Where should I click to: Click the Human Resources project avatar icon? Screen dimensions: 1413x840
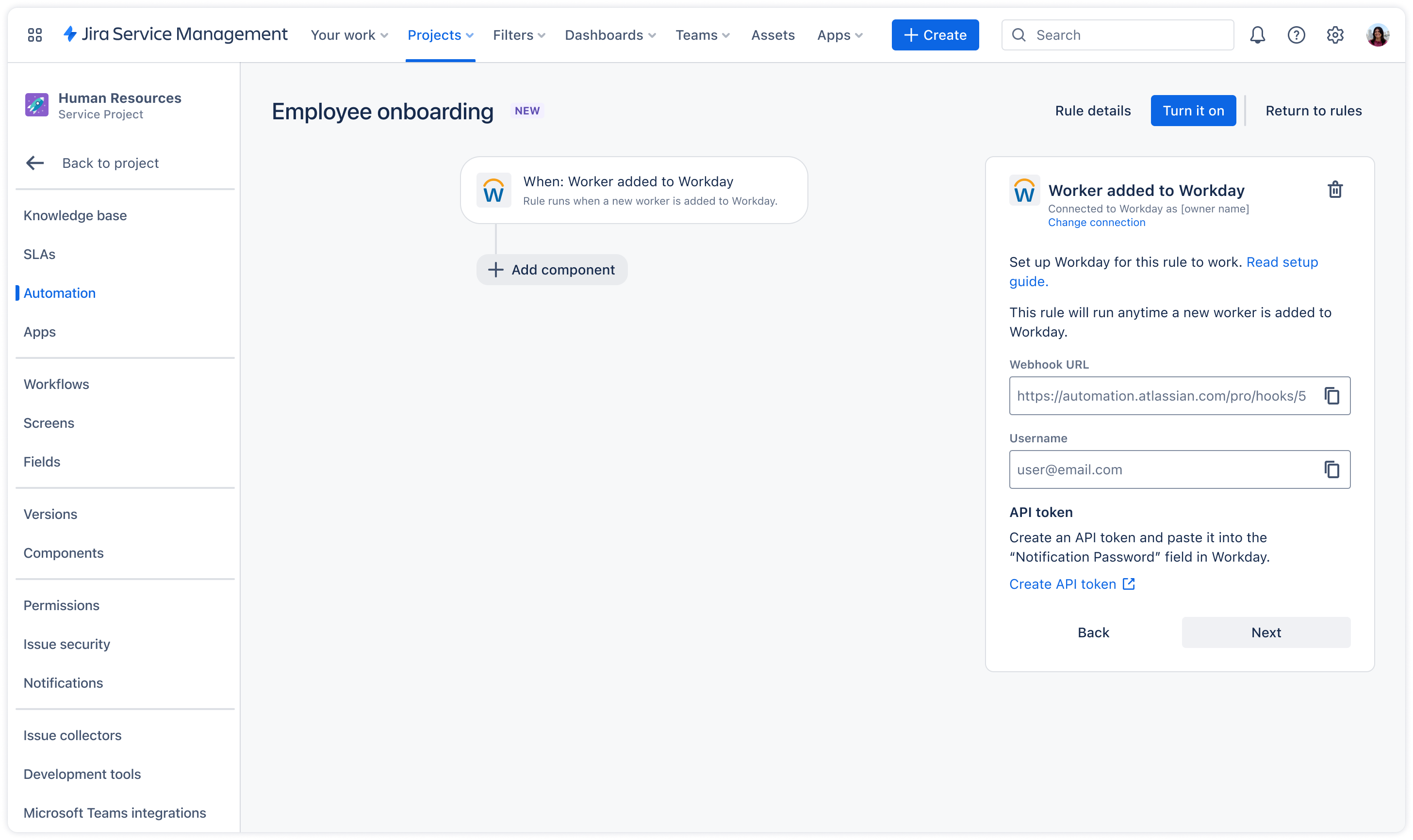click(36, 105)
